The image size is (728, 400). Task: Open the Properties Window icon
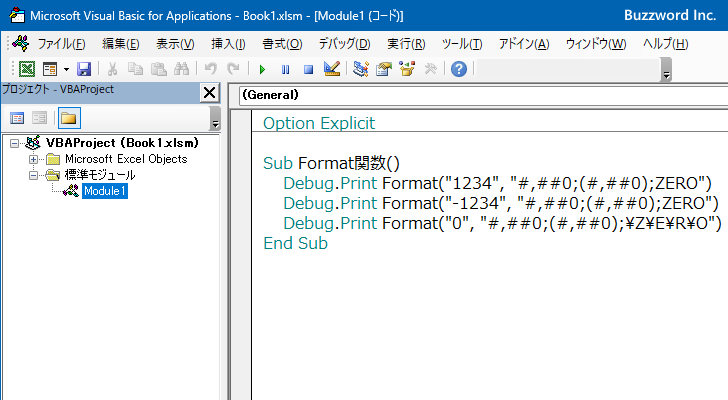(384, 70)
